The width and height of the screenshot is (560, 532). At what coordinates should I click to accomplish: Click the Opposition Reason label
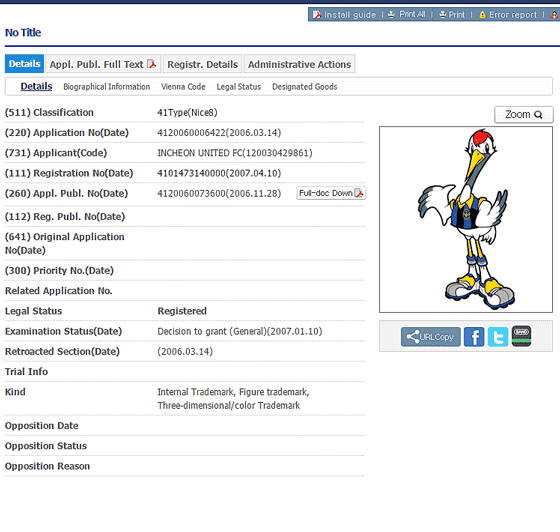(x=47, y=466)
